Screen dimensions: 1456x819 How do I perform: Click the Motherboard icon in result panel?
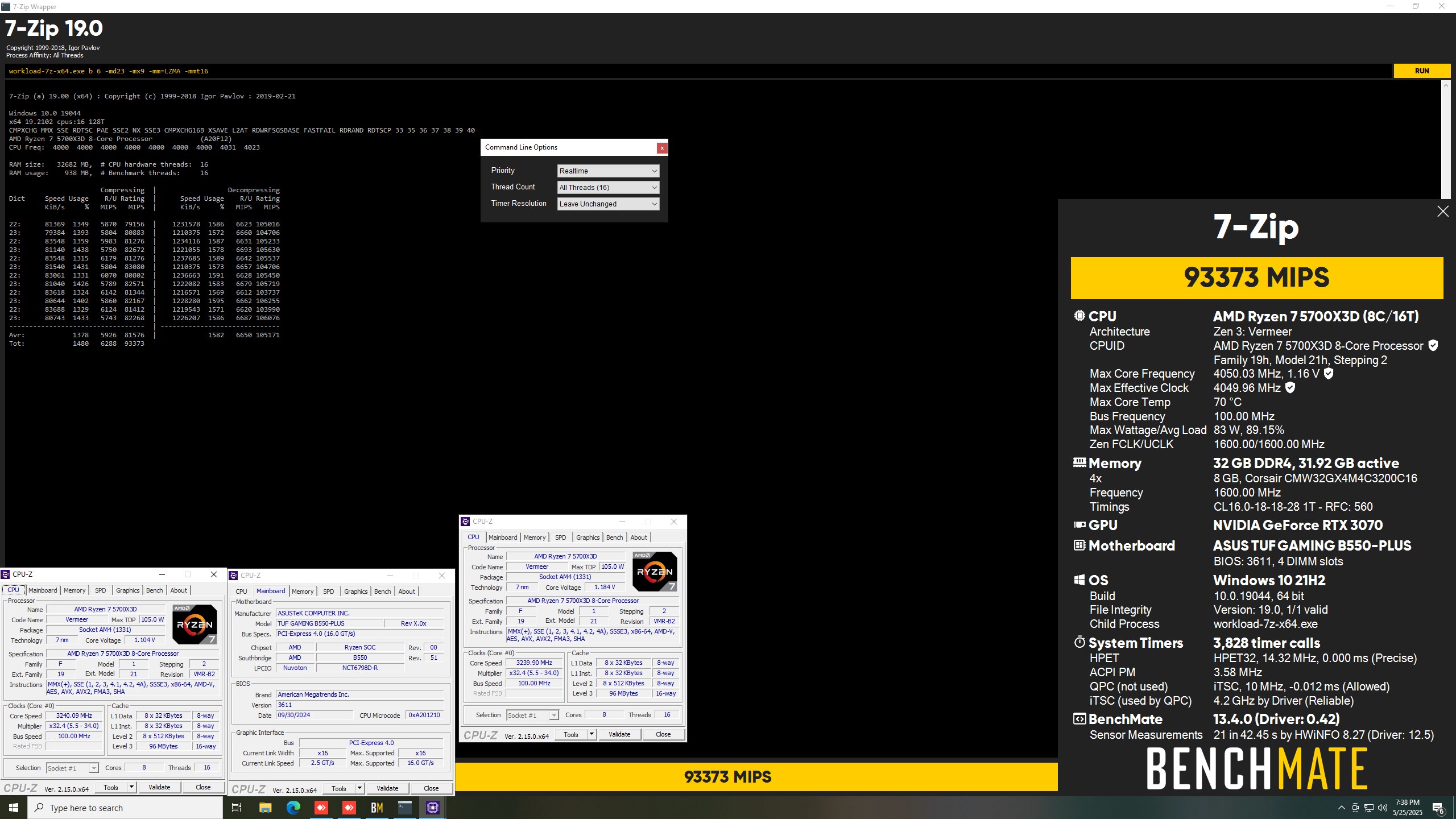coord(1079,545)
